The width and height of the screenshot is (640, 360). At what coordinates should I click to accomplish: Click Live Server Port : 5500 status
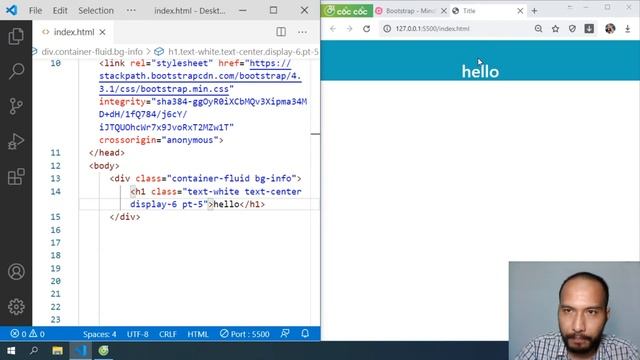point(244,334)
